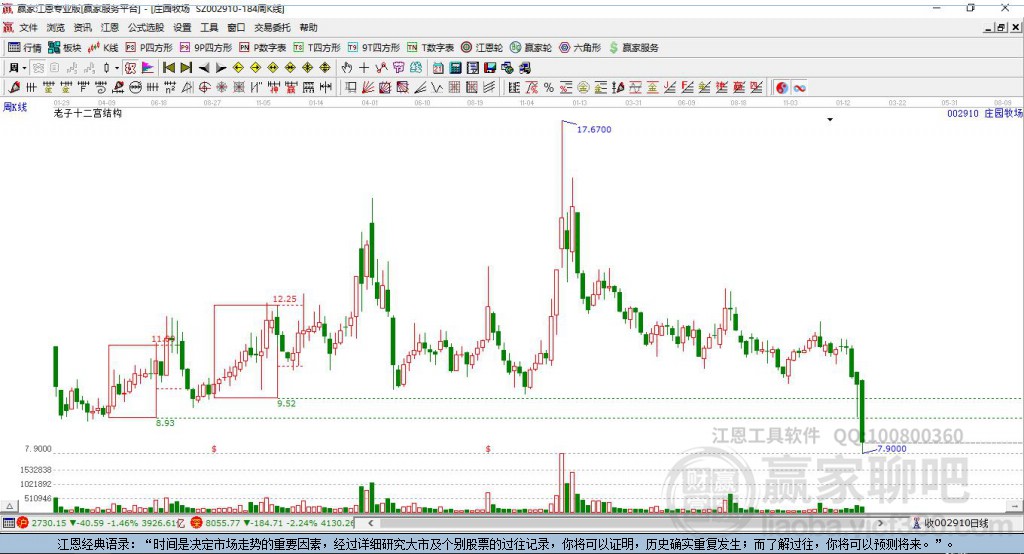The height and width of the screenshot is (554, 1024).
Task: Select the hand pan tool
Action: click(347, 68)
